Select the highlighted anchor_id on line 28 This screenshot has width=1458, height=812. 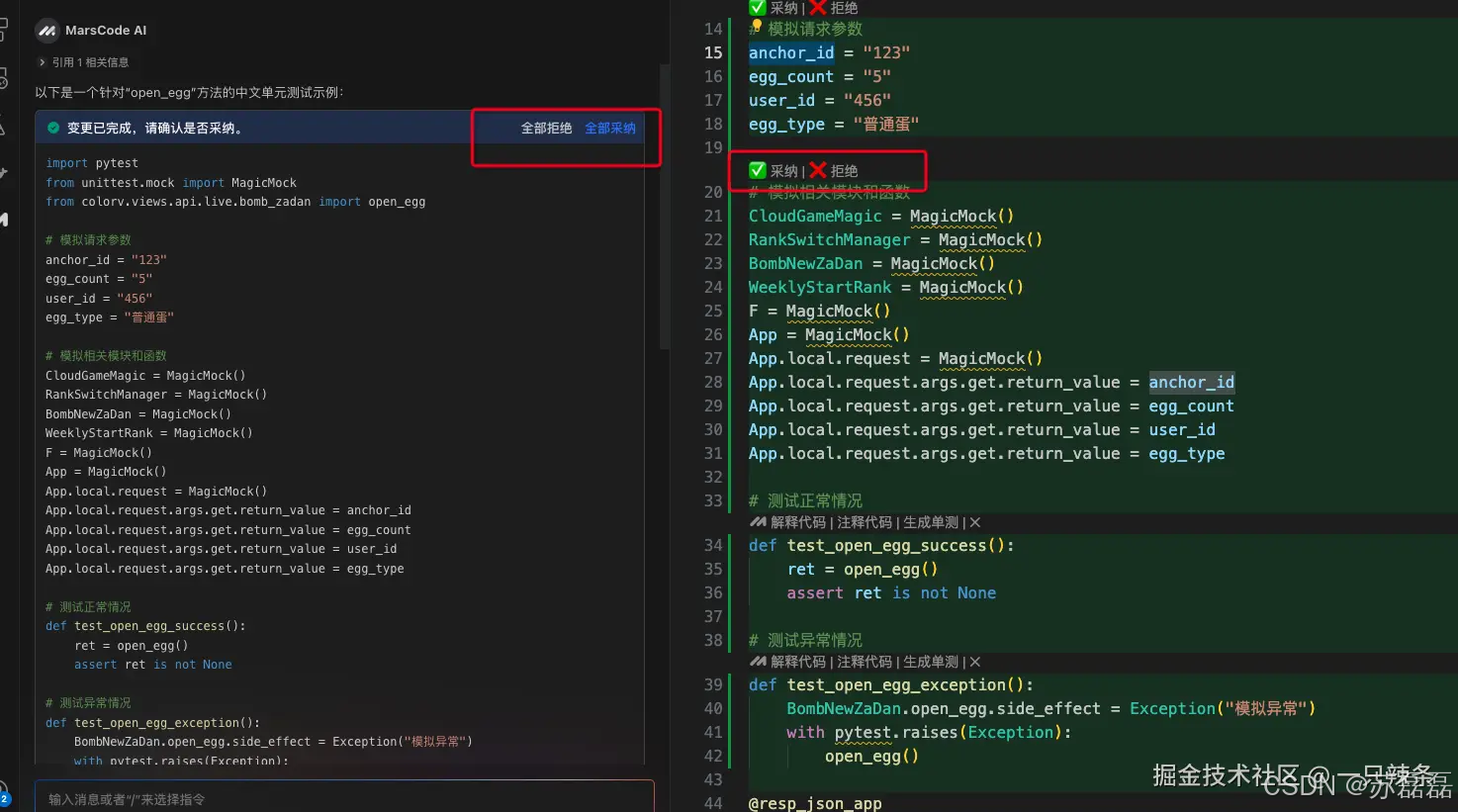(x=1192, y=382)
